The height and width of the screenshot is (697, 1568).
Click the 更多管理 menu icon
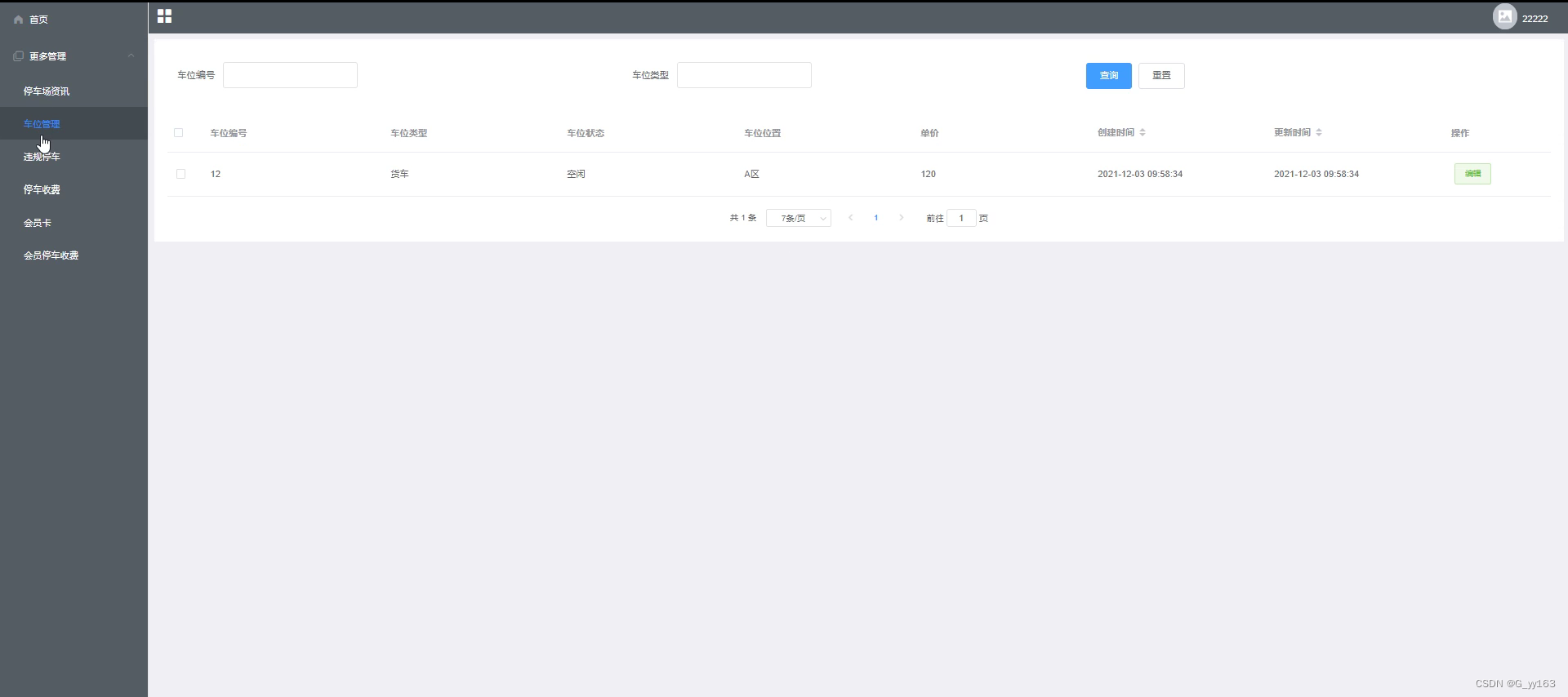tap(18, 56)
